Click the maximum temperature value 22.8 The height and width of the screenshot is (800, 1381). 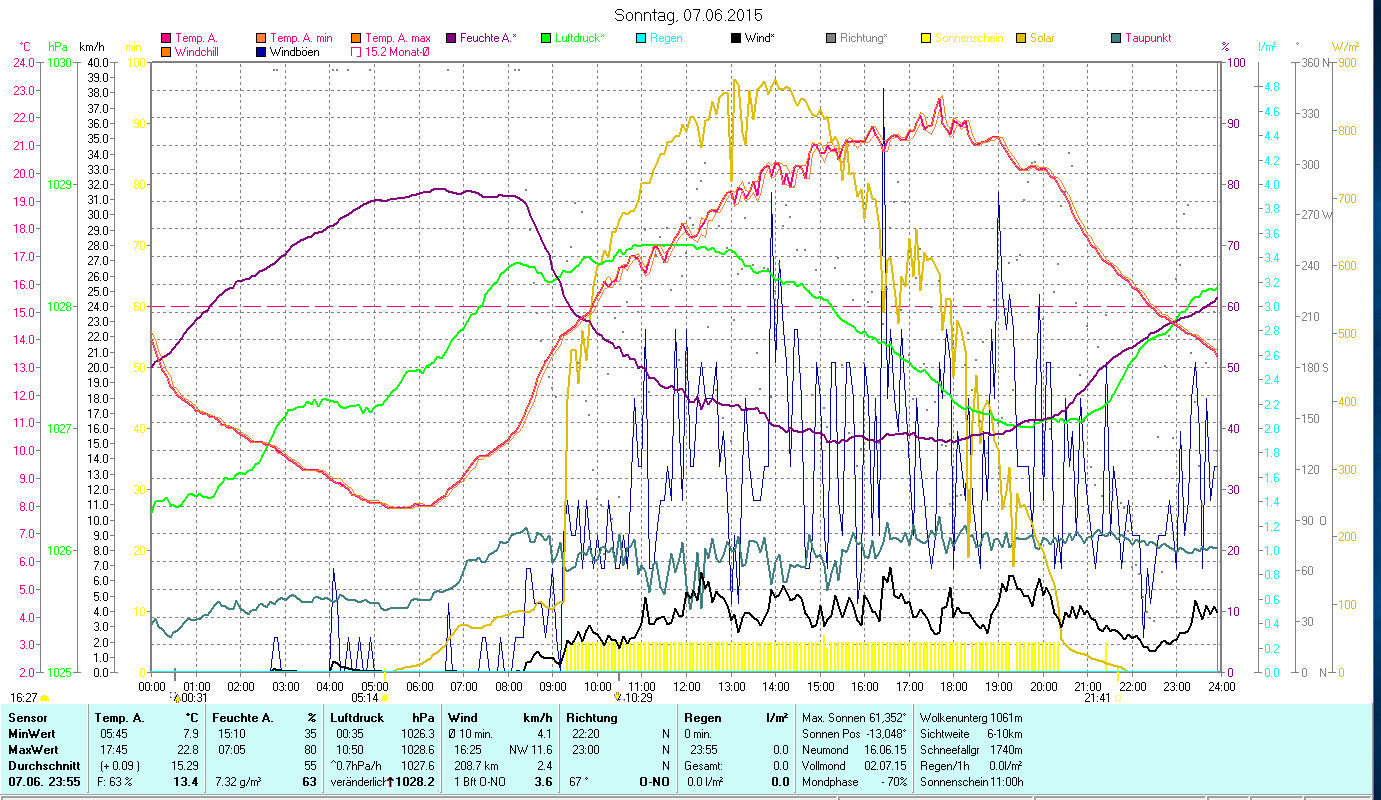(x=188, y=749)
